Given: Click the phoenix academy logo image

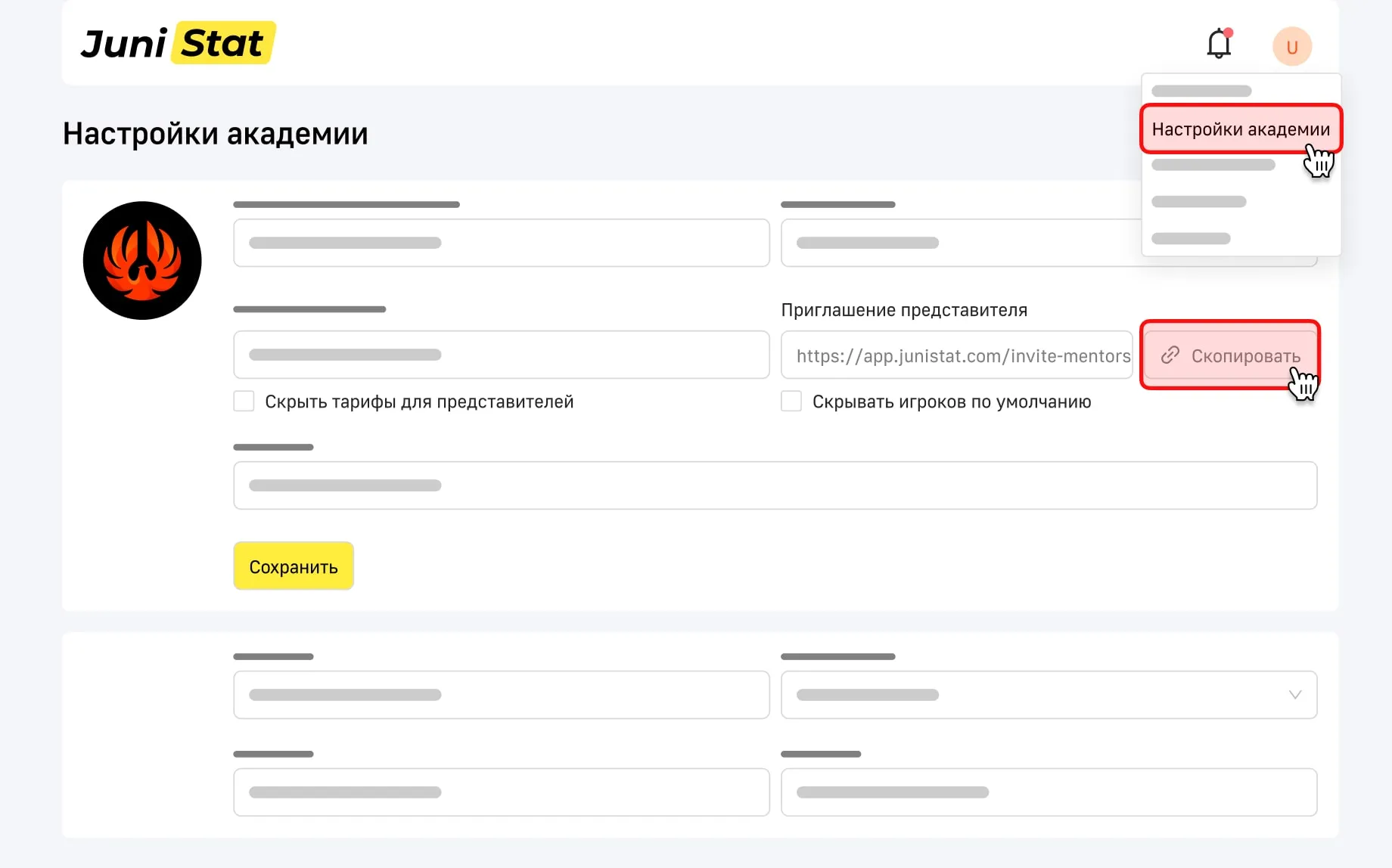Looking at the screenshot, I should coord(142,261).
